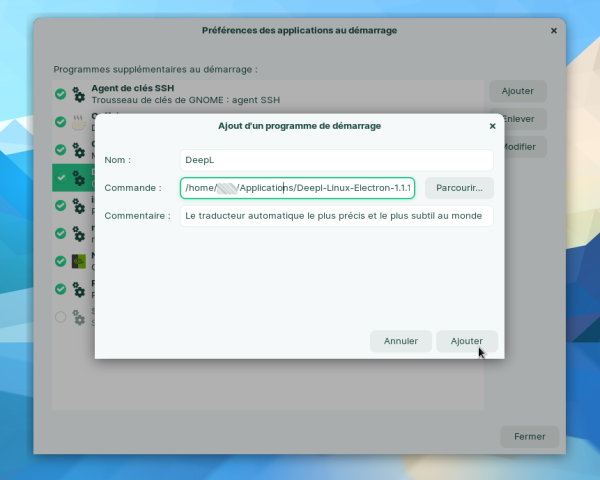
Task: Select the Commentaire text field
Action: 337,215
